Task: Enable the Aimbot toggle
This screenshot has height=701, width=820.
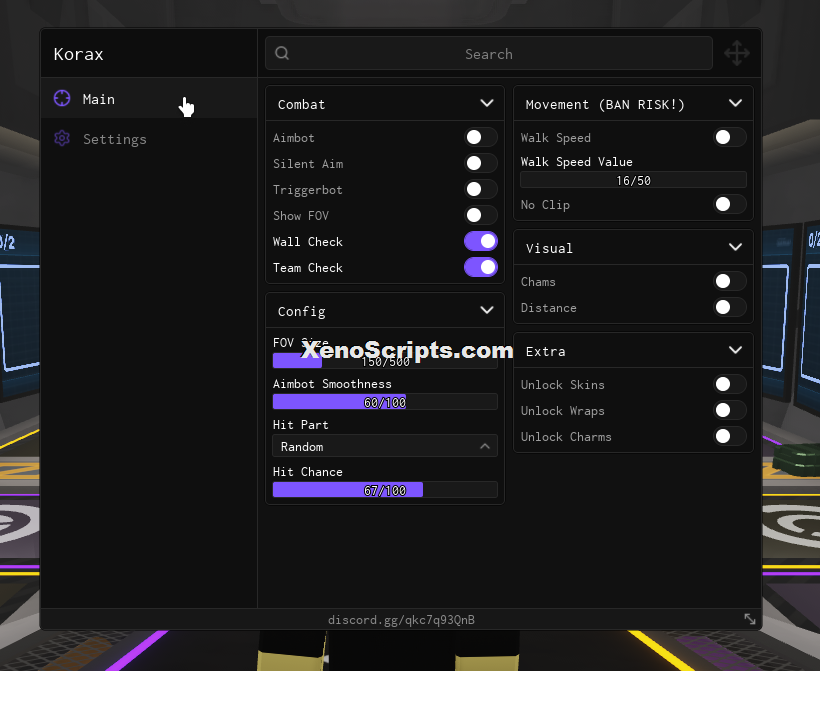Action: point(481,138)
